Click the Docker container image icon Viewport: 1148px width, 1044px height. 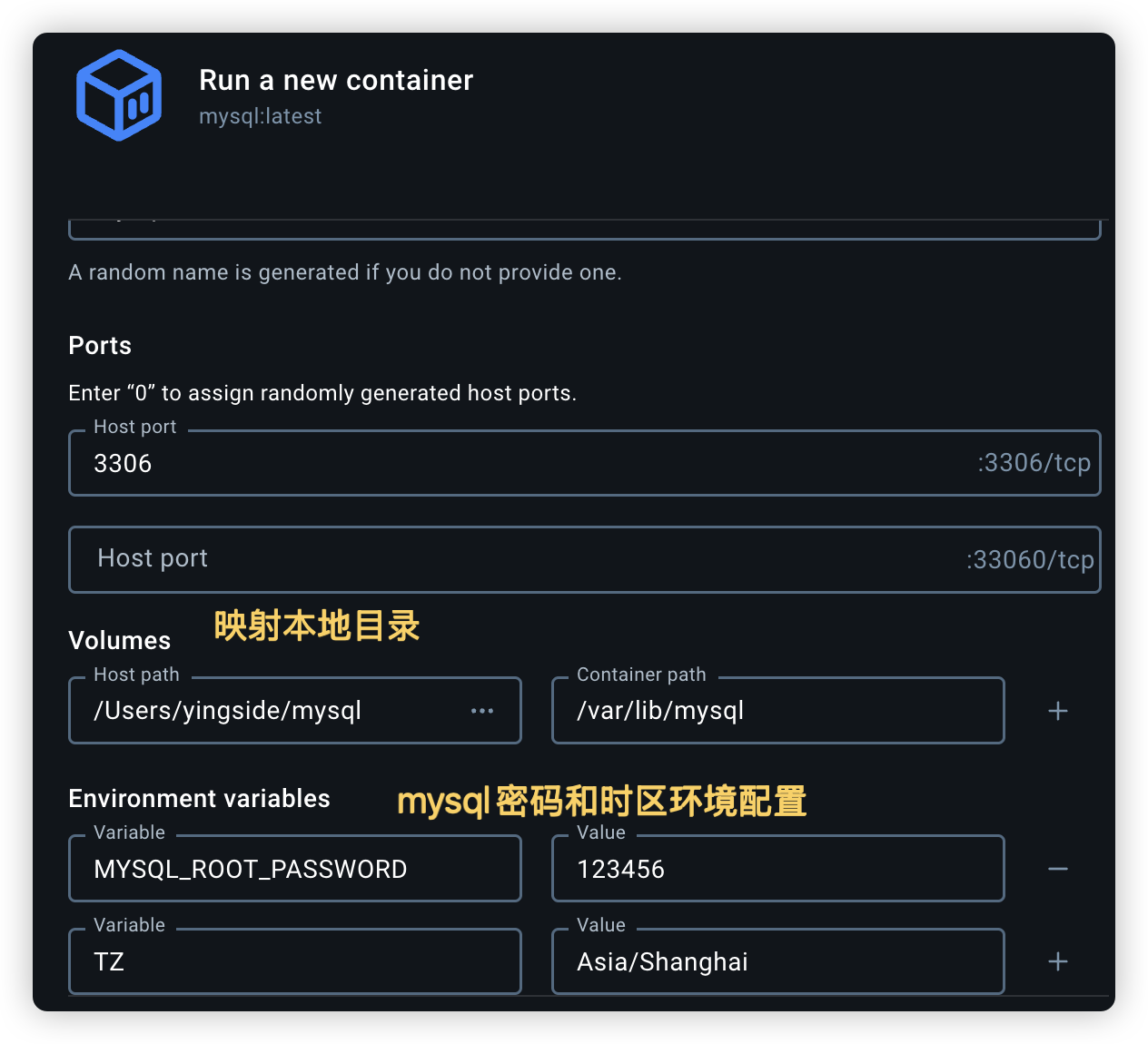pos(119,95)
